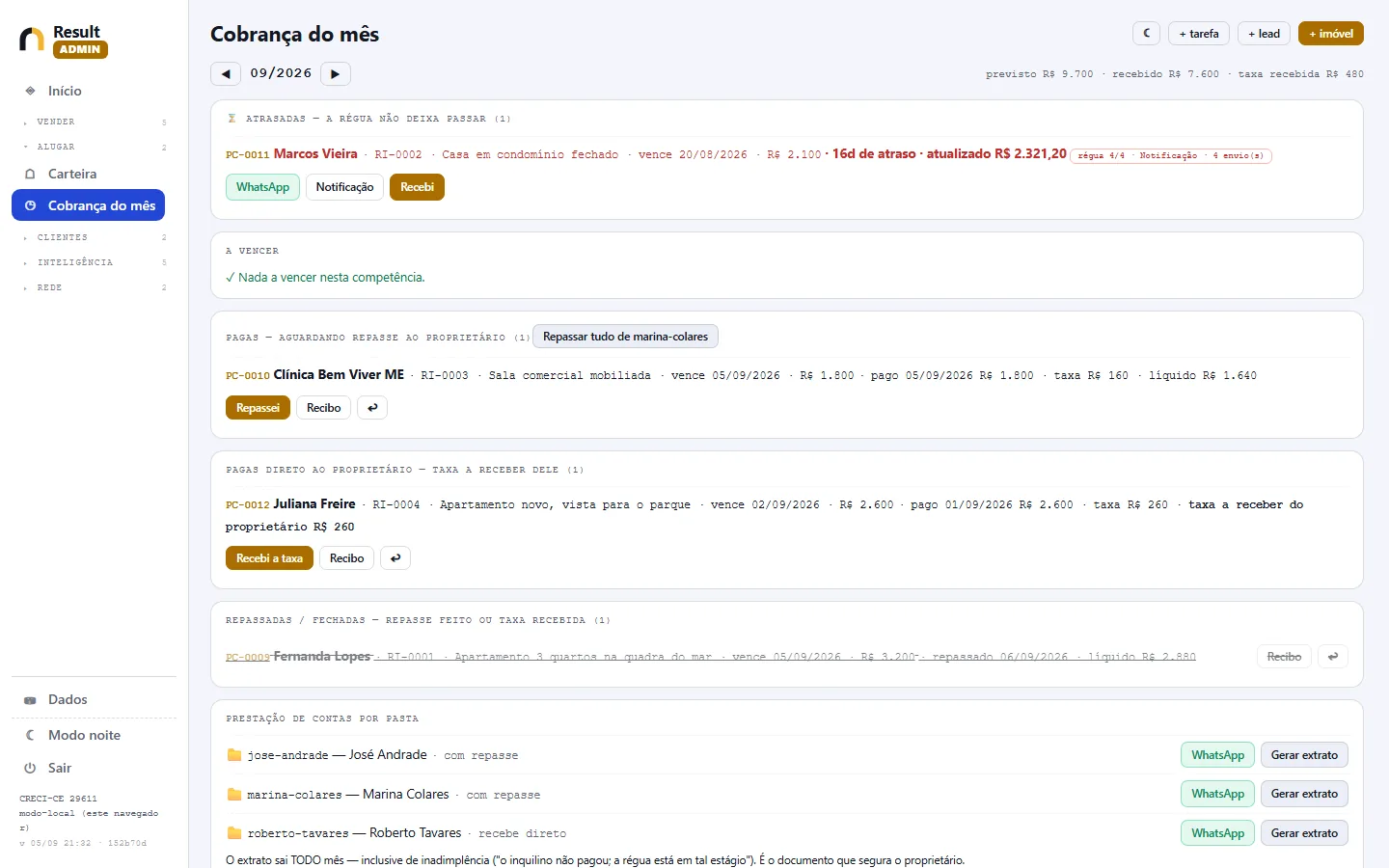1389x868 pixels.
Task: Add a new tarefa
Action: [x=1199, y=33]
